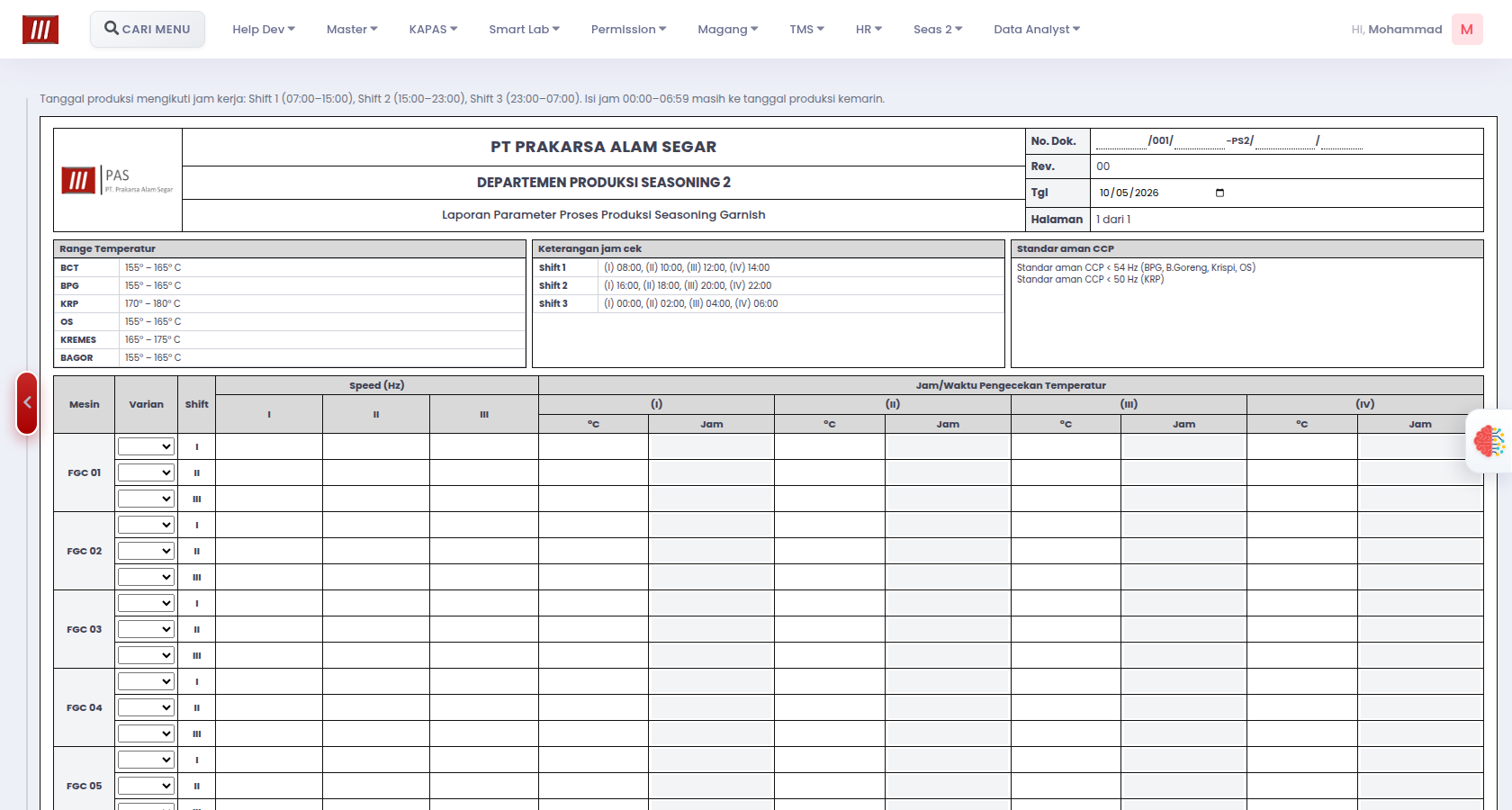Click check (I) °C cell, FGC 01 shift I
This screenshot has height=810, width=1512.
point(594,446)
